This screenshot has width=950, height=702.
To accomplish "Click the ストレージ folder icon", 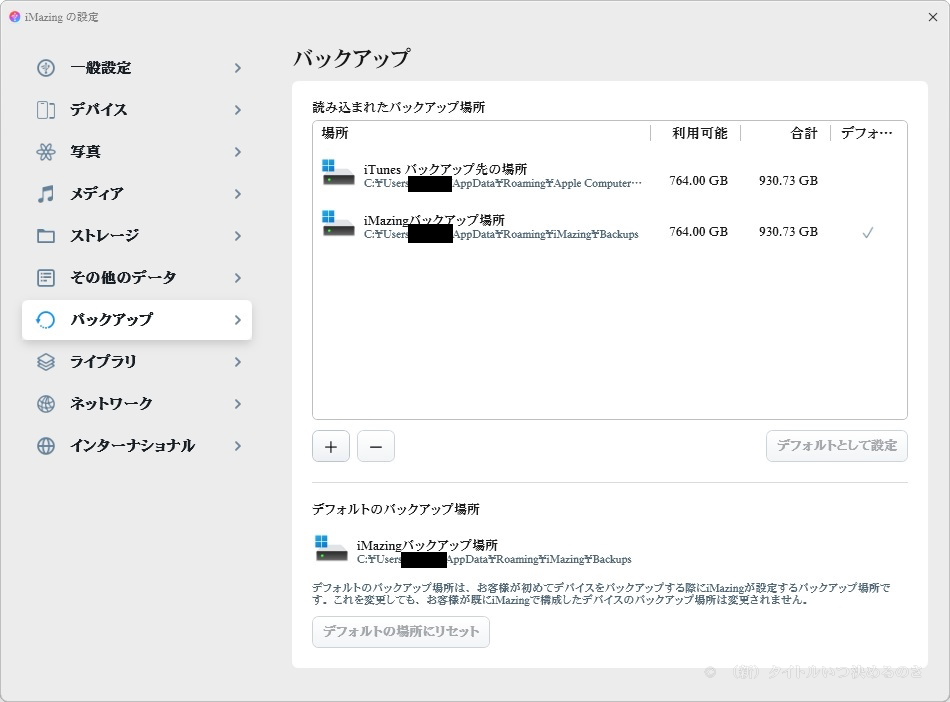I will click(x=46, y=236).
